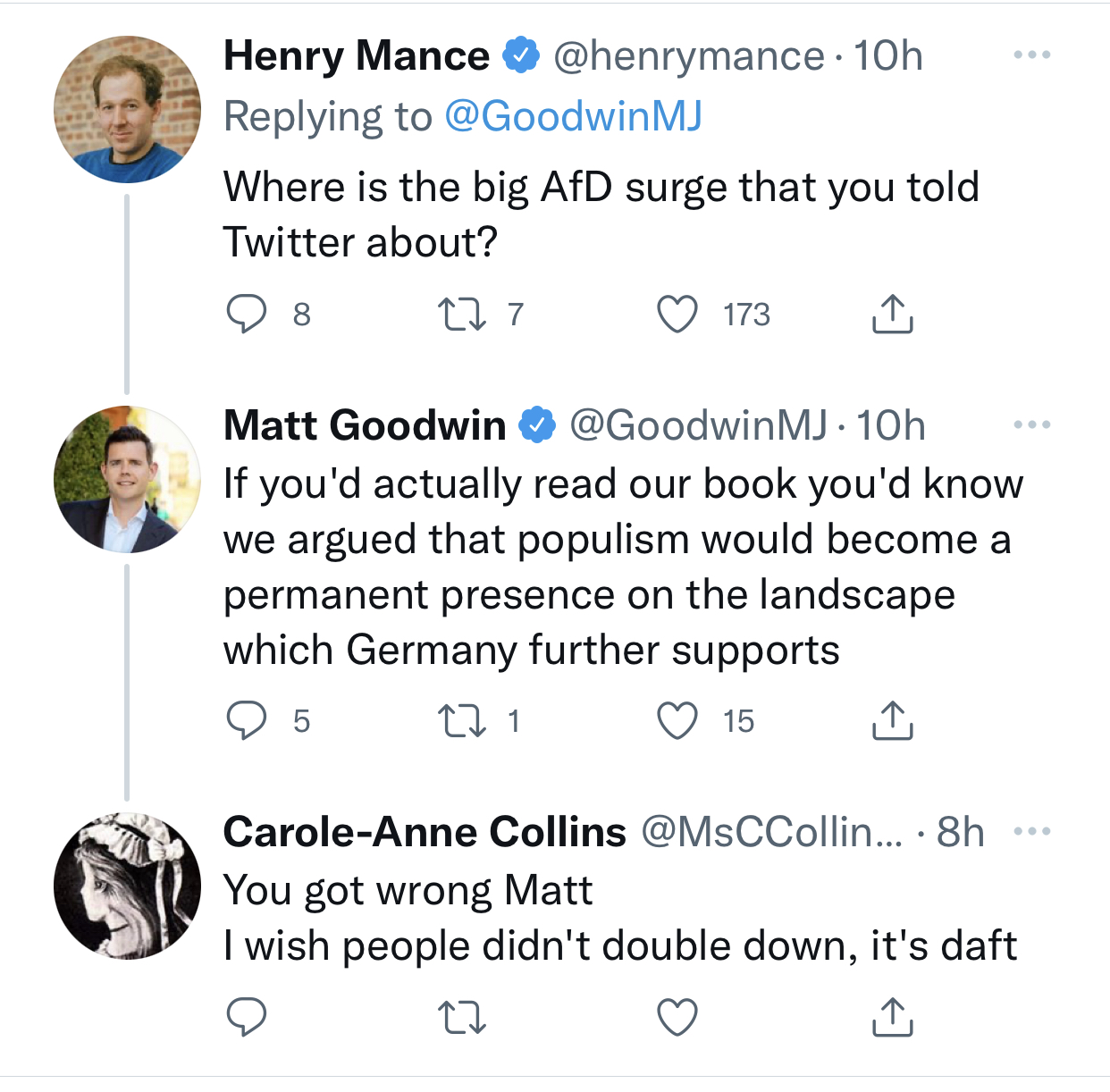1110x1092 pixels.
Task: Share Henry Mance's tweet
Action: [x=892, y=315]
